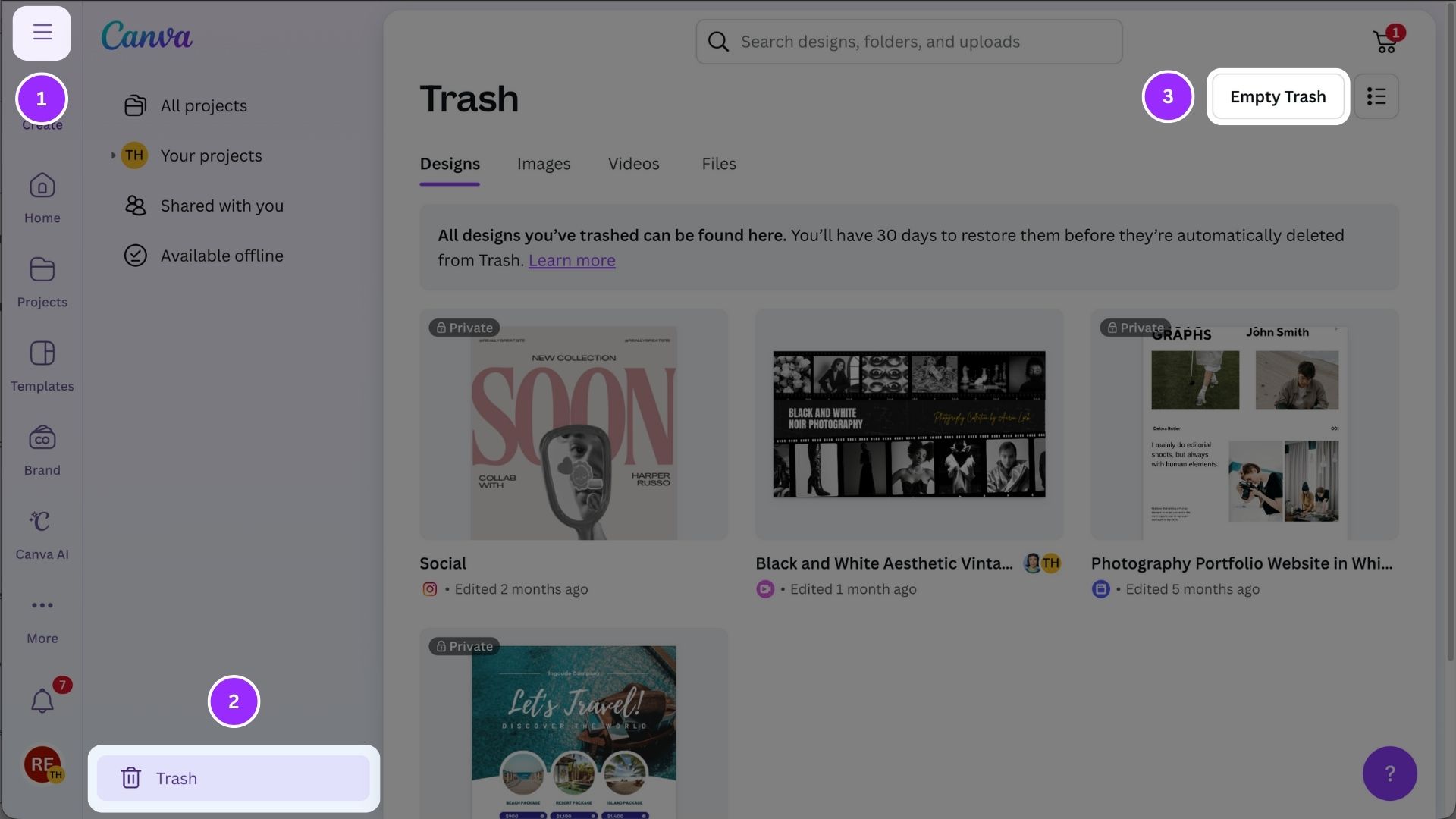Viewport: 1456px width, 819px height.
Task: Go to Home in sidebar
Action: pos(42,197)
